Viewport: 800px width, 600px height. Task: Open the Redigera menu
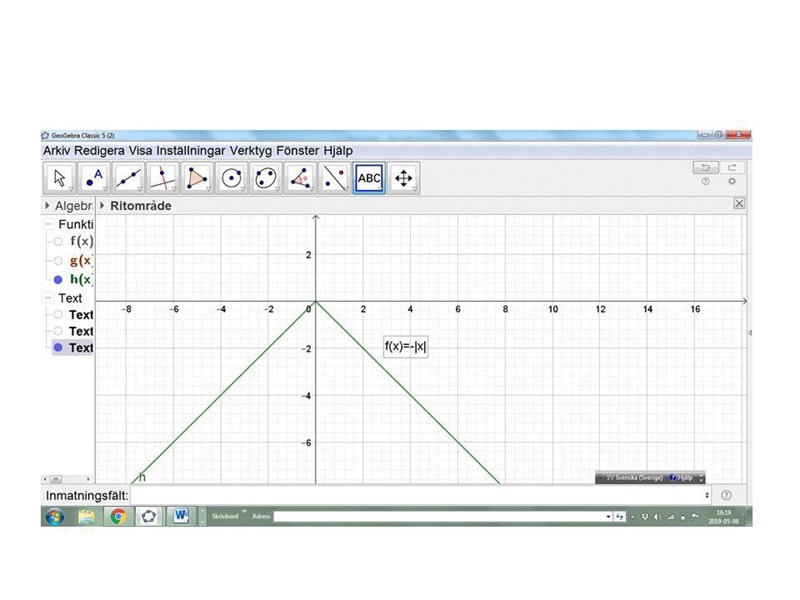click(99, 150)
